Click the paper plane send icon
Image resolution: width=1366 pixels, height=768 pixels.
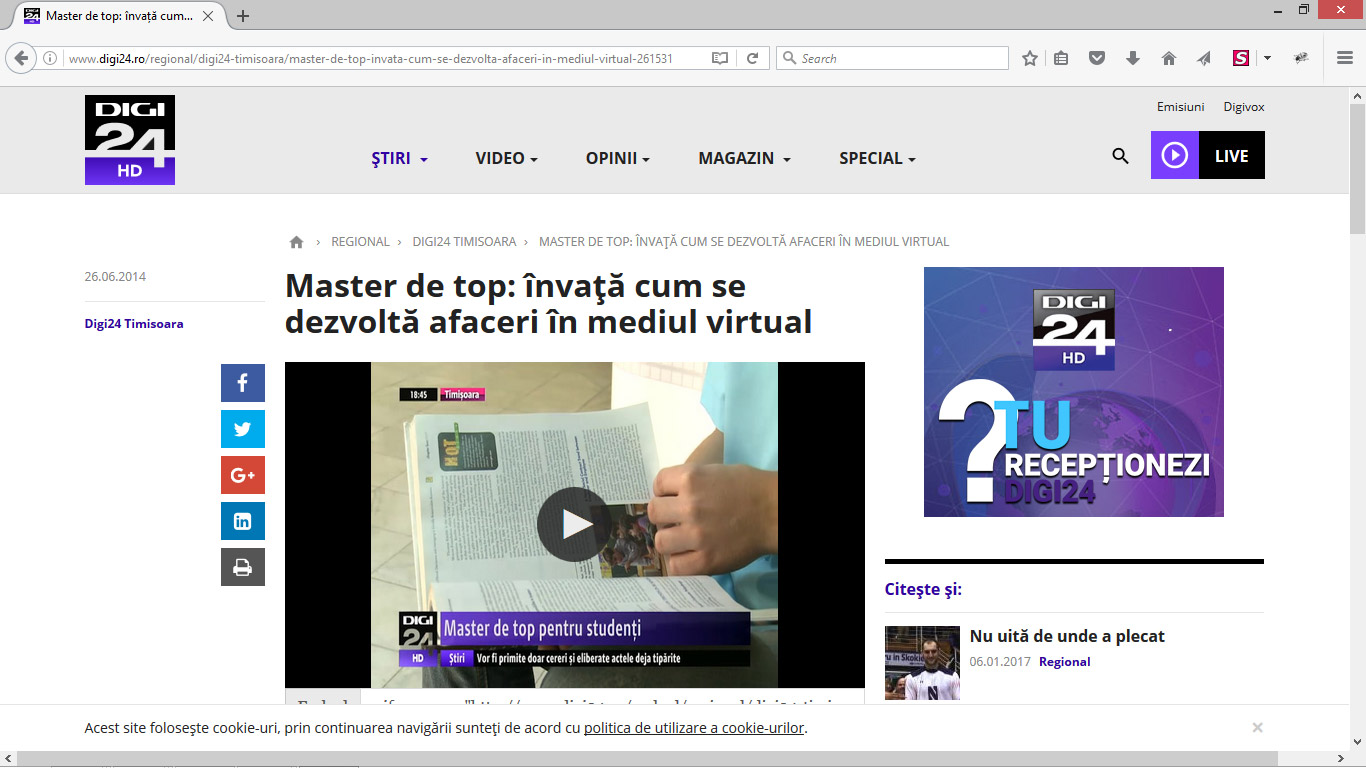coord(1205,59)
